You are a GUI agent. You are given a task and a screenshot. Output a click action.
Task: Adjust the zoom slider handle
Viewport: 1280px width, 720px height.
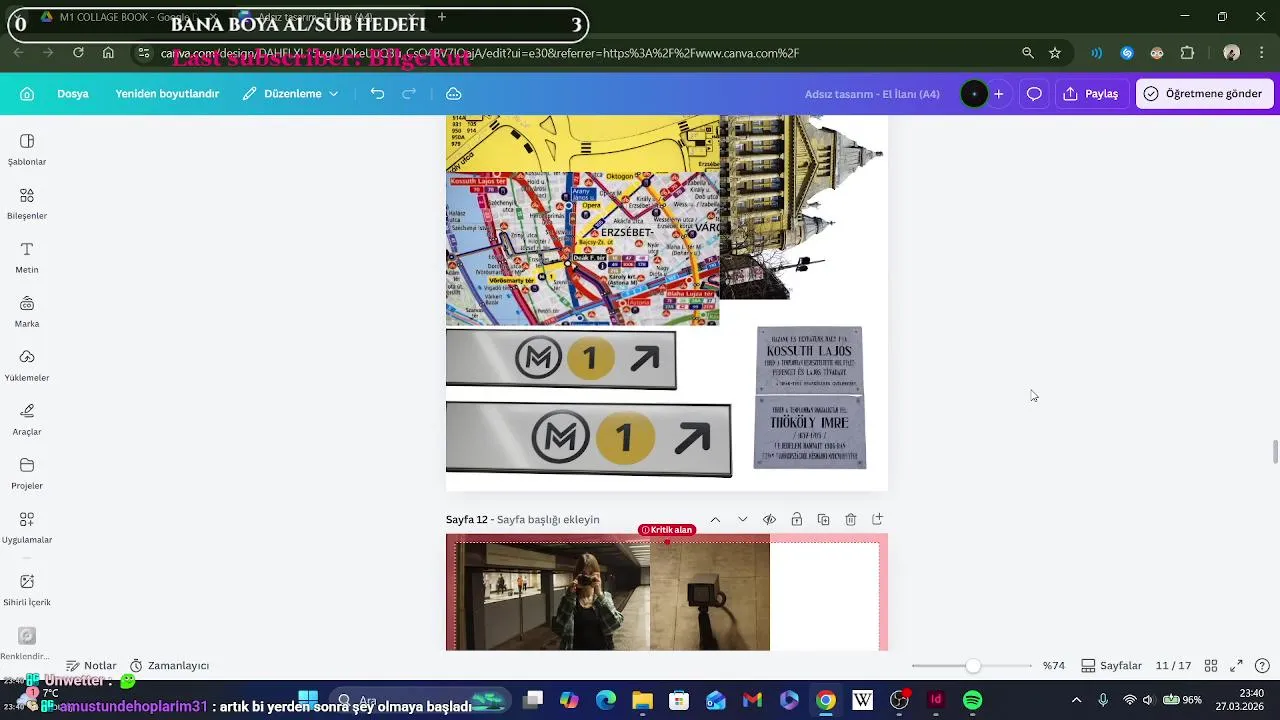(972, 666)
